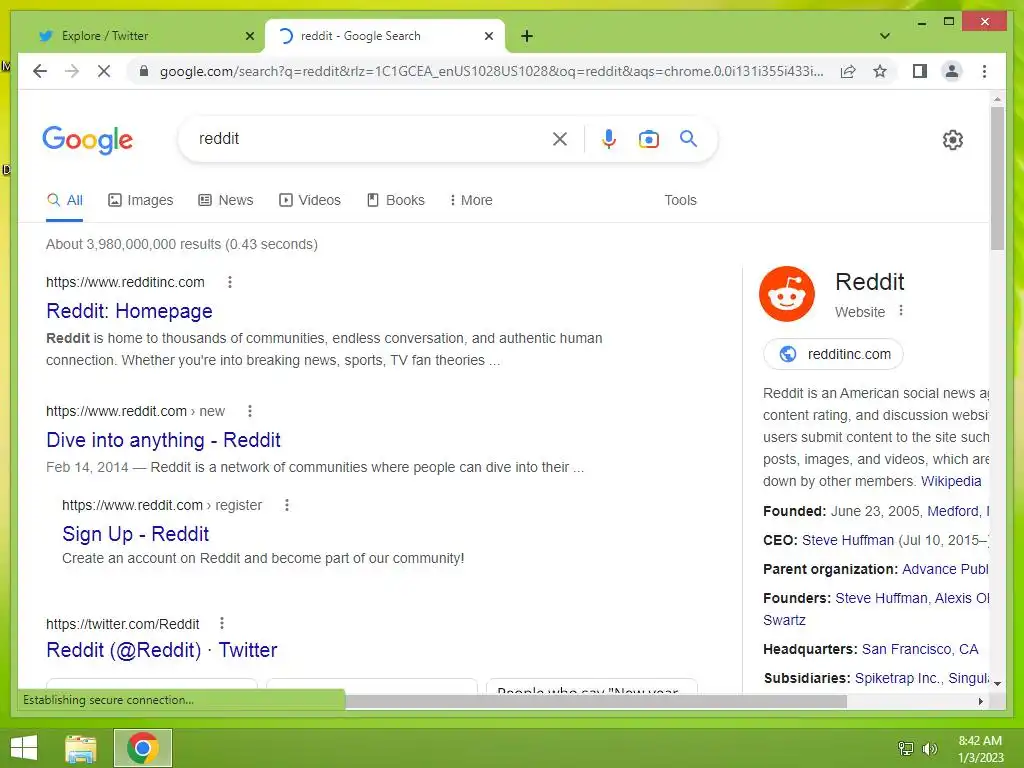Click the horizontal scrollbar thumb
Viewport: 1024px width, 768px height.
pos(596,701)
